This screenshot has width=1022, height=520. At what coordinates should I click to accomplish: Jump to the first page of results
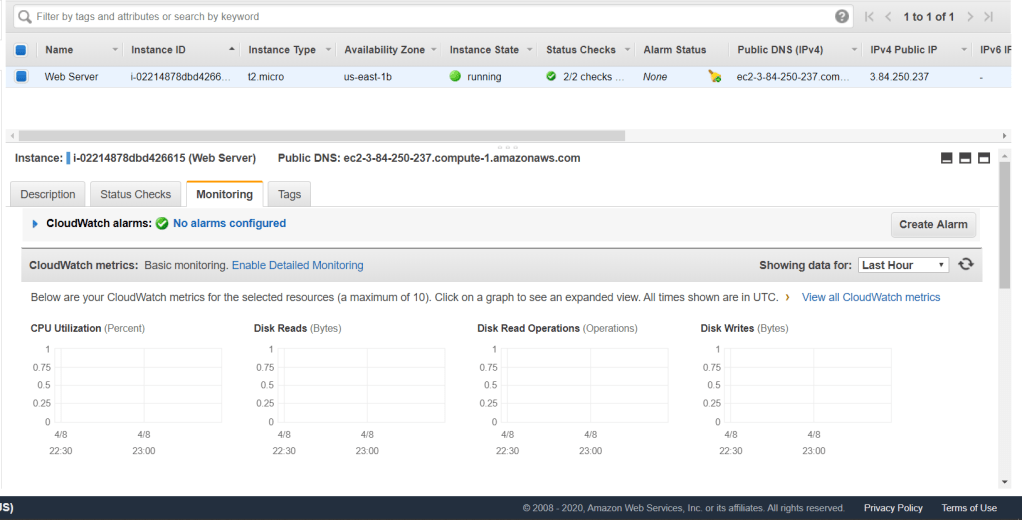click(x=869, y=17)
